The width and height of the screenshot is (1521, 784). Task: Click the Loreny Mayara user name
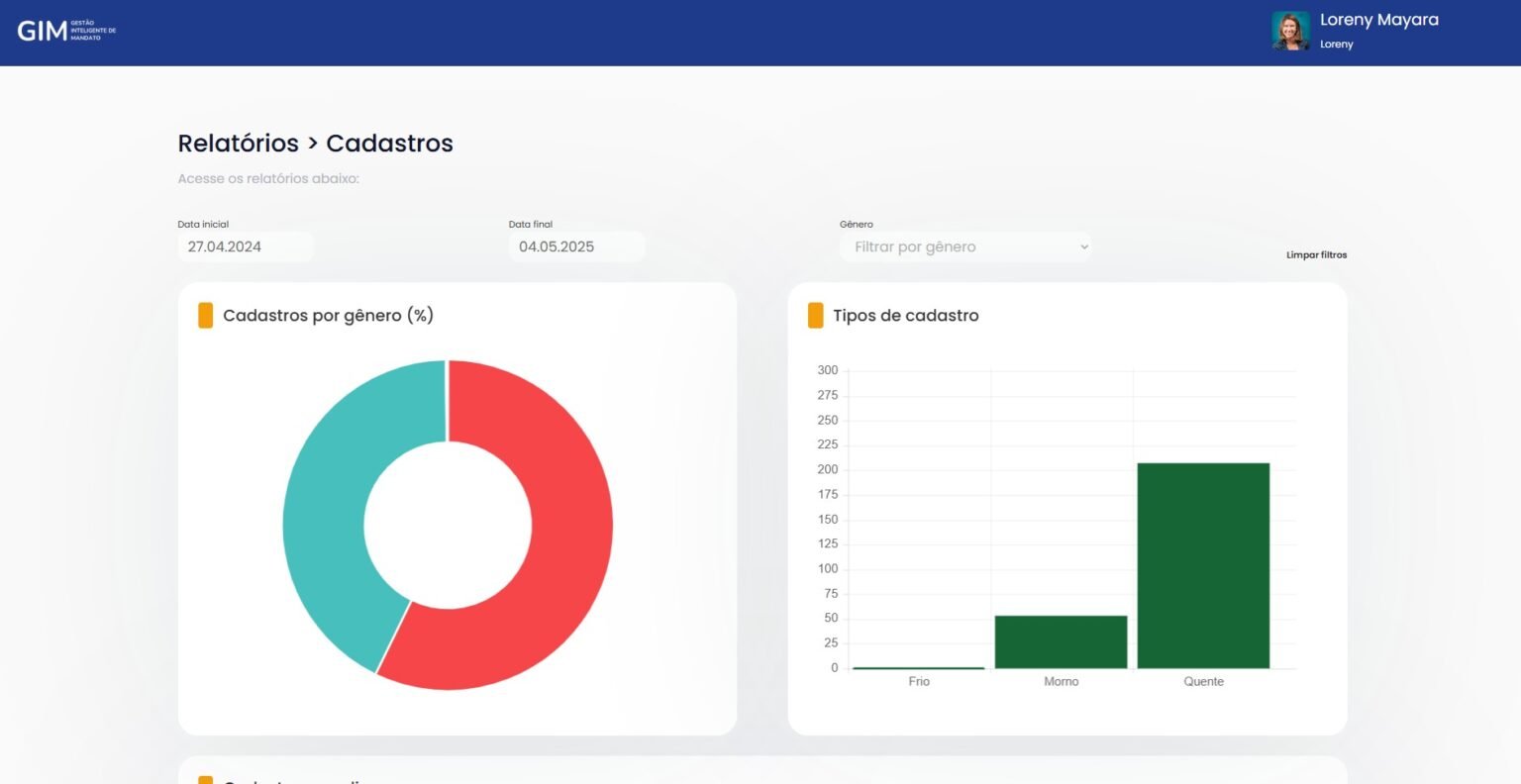pos(1378,20)
